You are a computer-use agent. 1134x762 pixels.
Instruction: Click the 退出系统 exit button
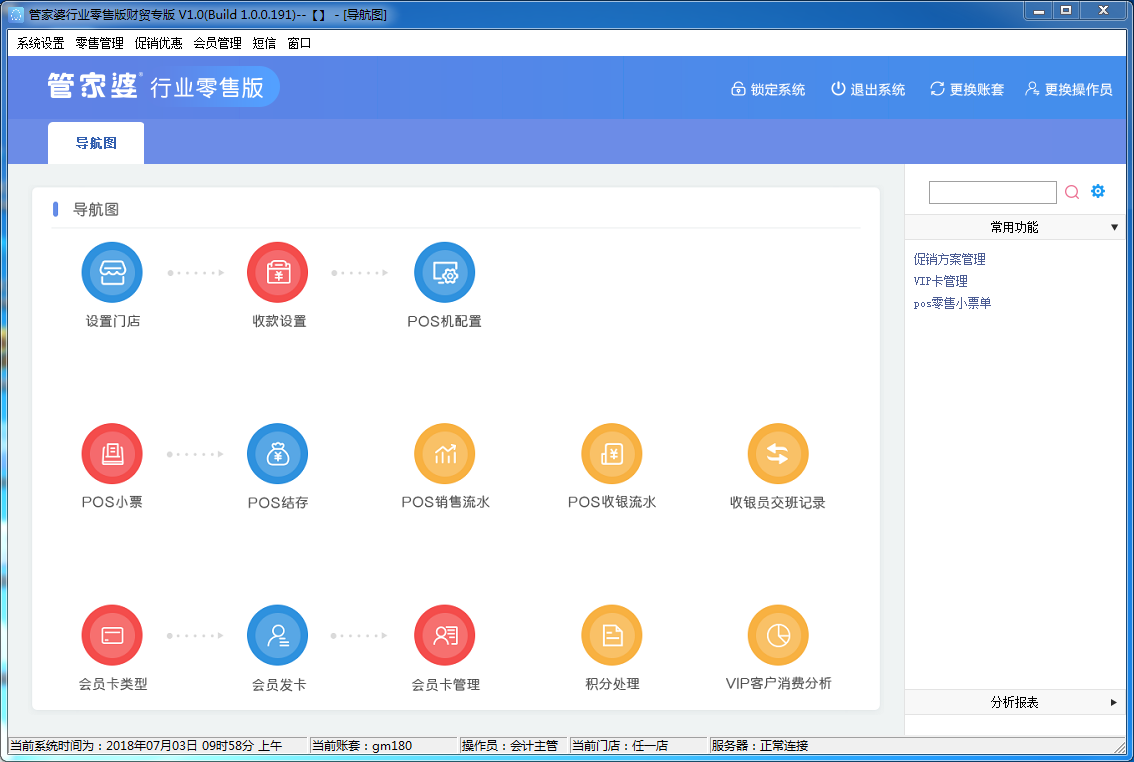867,89
